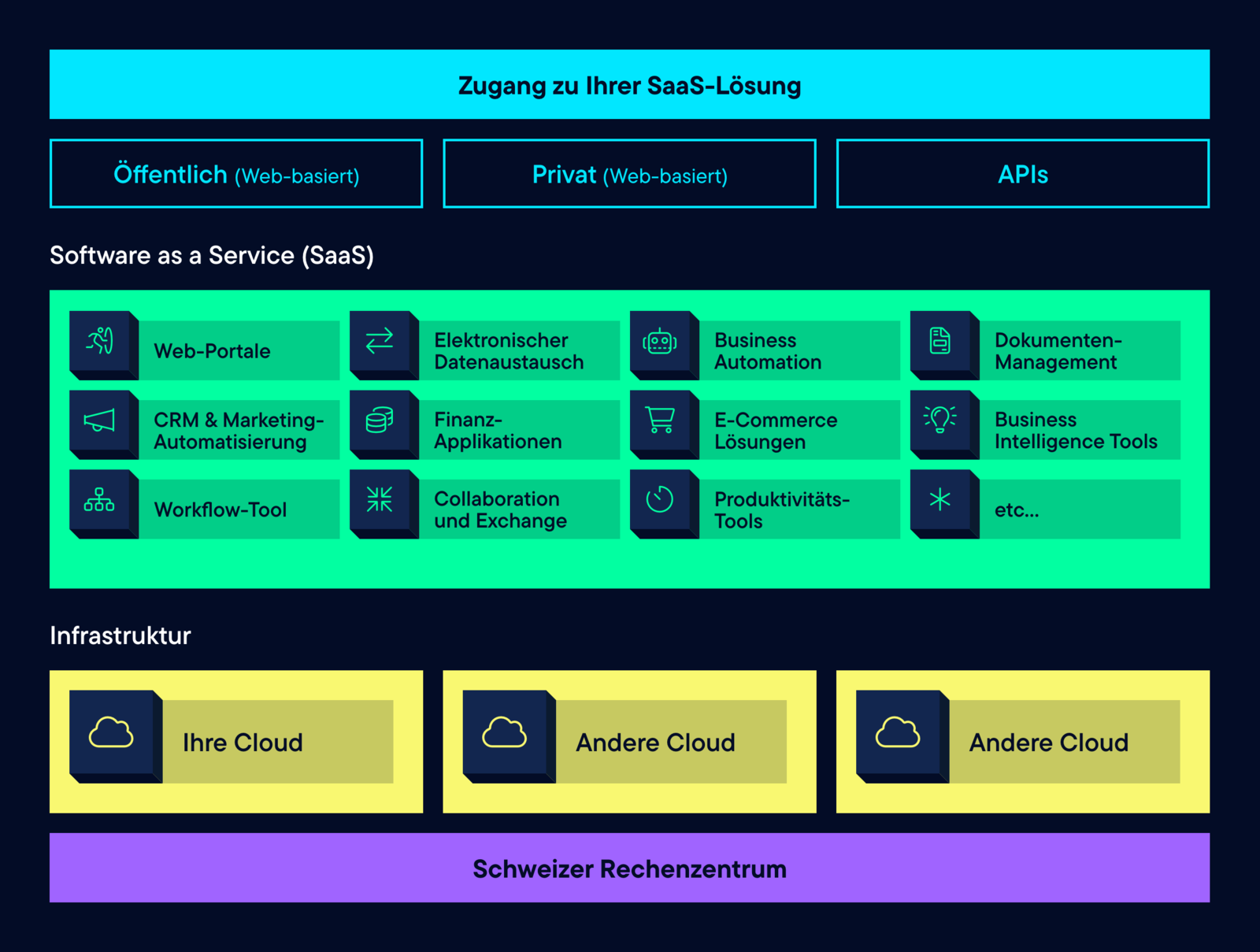This screenshot has width=1260, height=952.
Task: Click the Zugang zu Ihrer SaaS-Lösung banner
Action: pos(629,85)
